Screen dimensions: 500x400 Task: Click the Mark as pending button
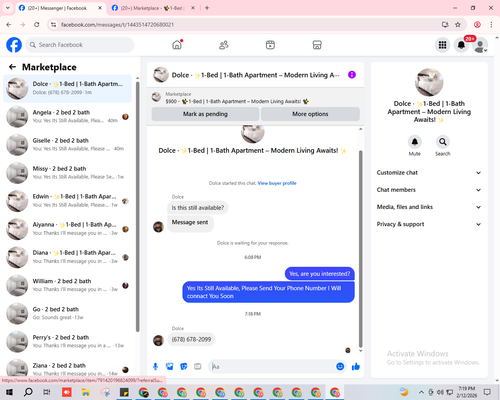pyautogui.click(x=205, y=114)
